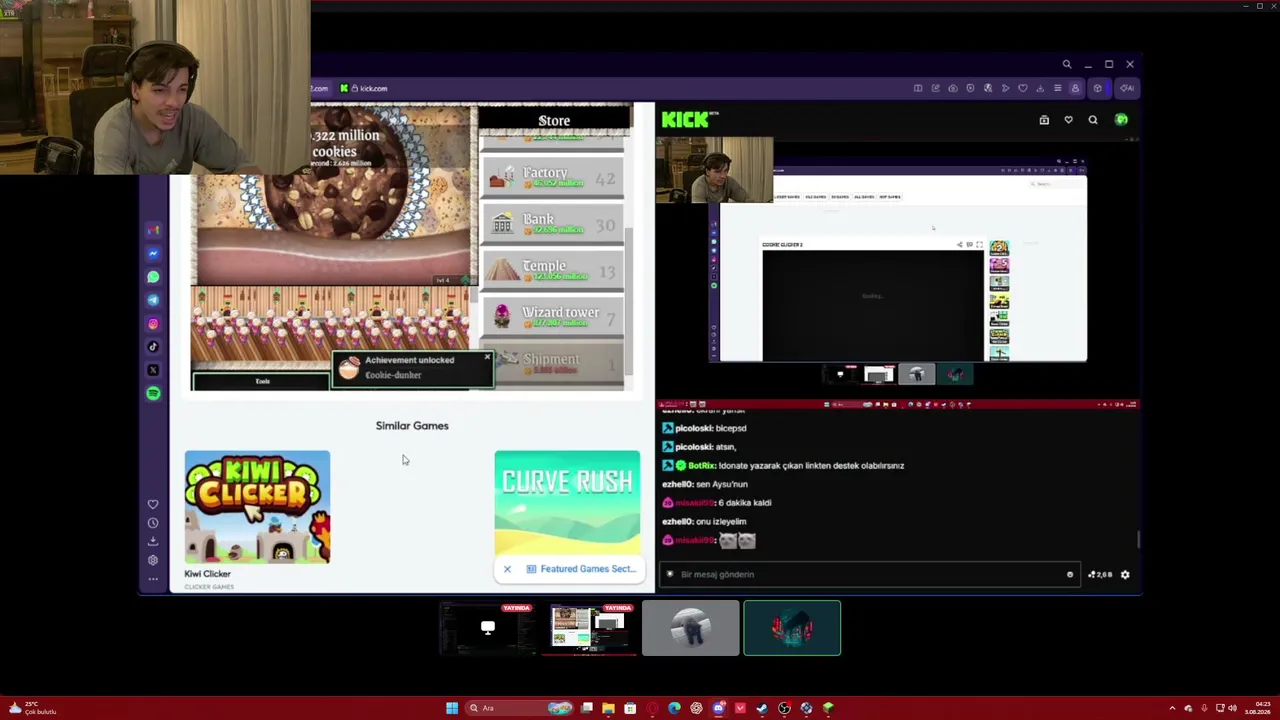The image size is (1280, 720).
Task: Select the grey avatar participant thumbnail
Action: click(691, 628)
